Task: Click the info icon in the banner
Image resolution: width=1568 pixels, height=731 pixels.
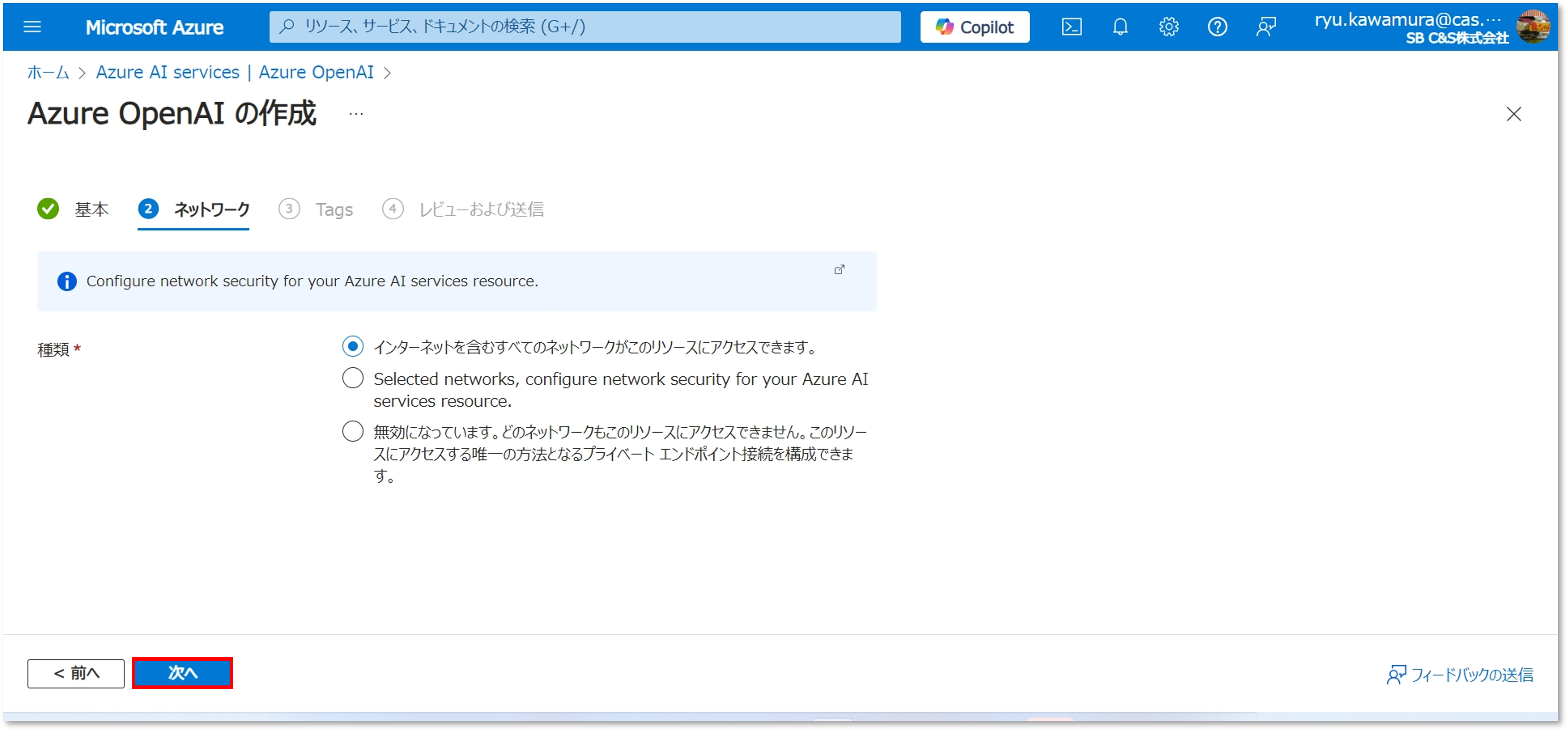Action: point(67,281)
